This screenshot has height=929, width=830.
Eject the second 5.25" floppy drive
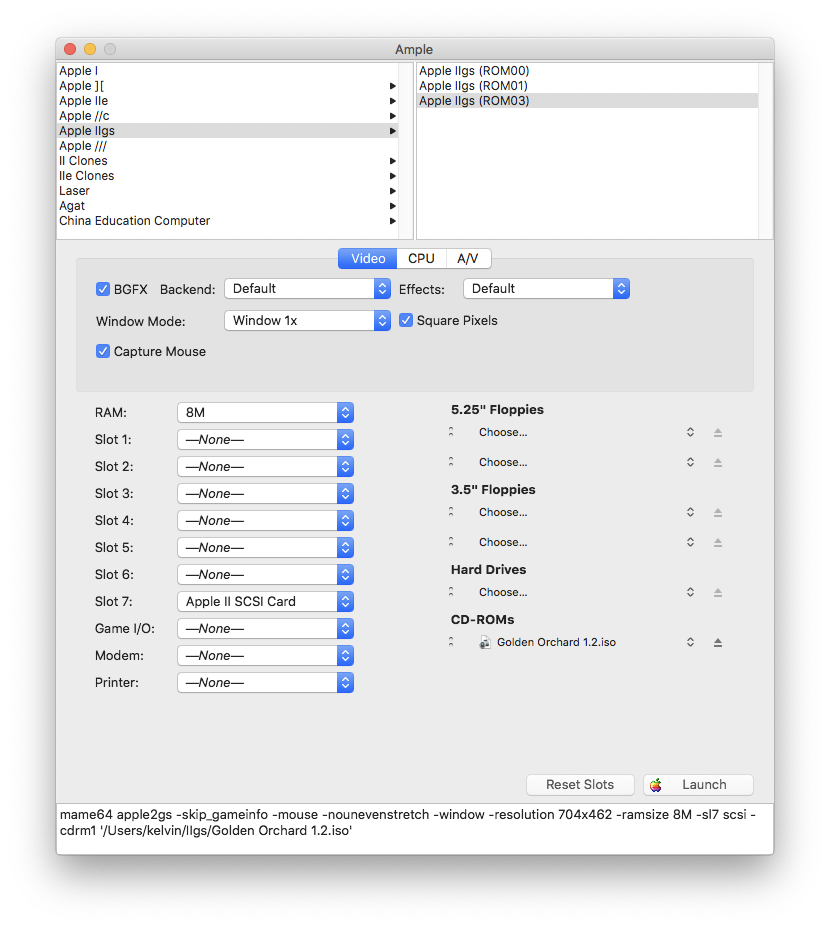click(x=717, y=462)
